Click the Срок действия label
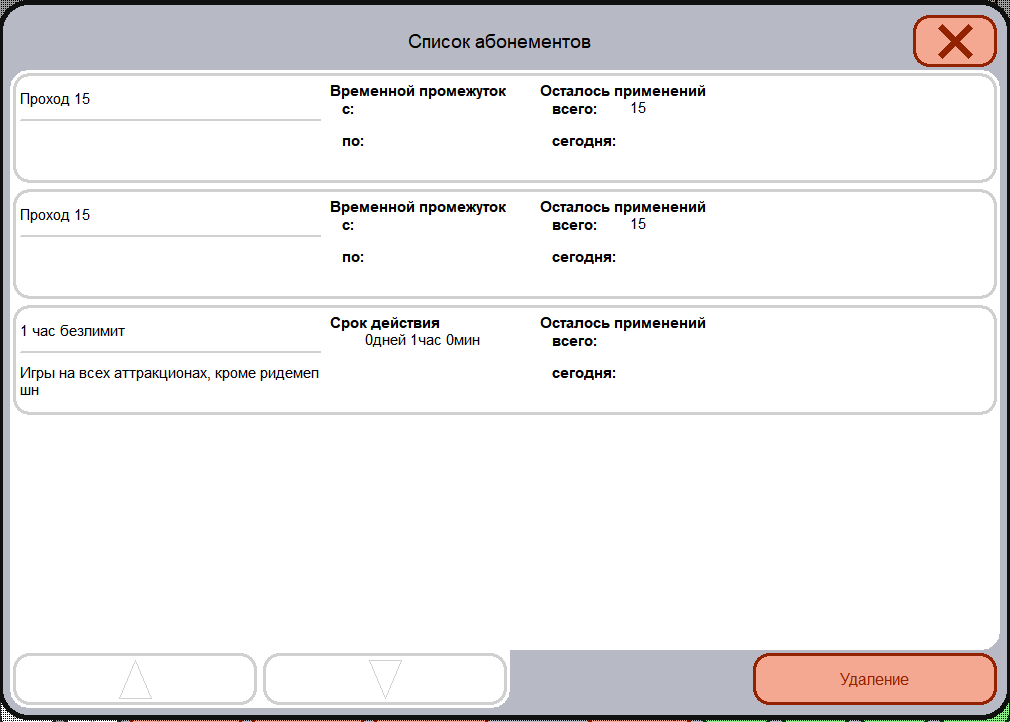This screenshot has height=722, width=1010. point(385,323)
